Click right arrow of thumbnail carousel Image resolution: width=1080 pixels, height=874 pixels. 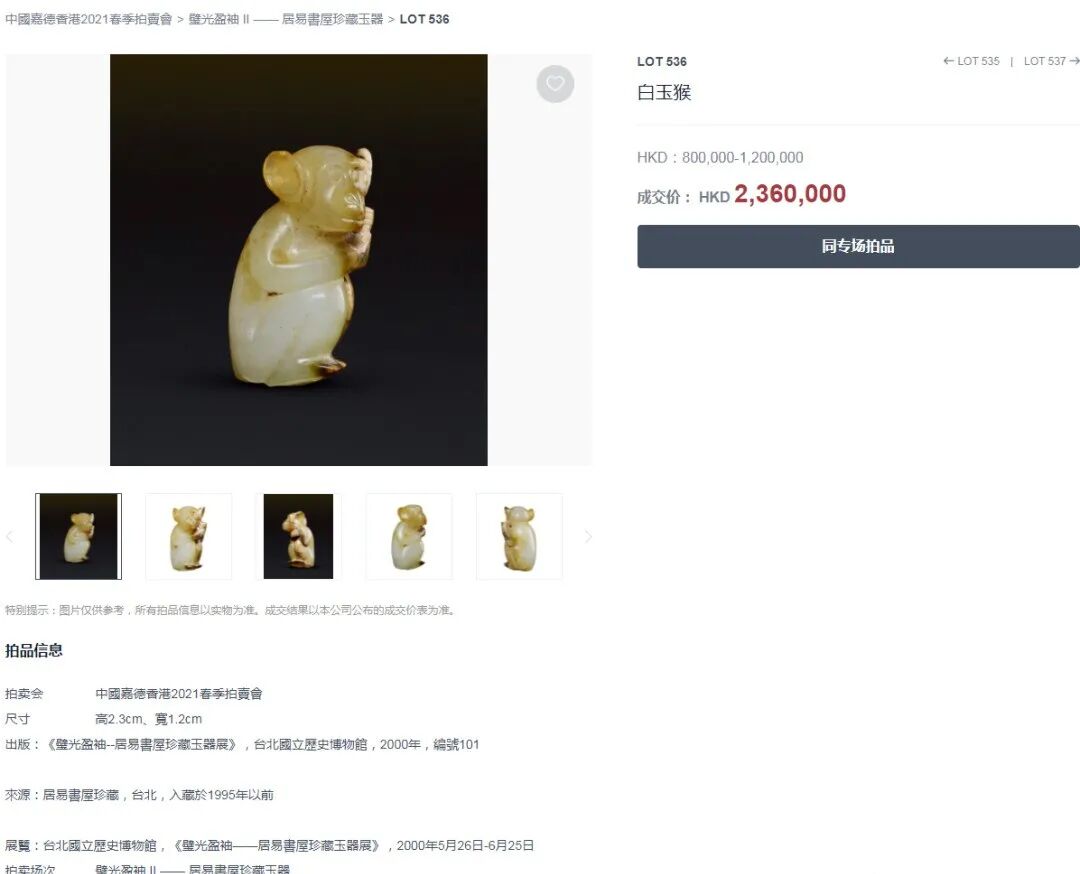[x=588, y=537]
